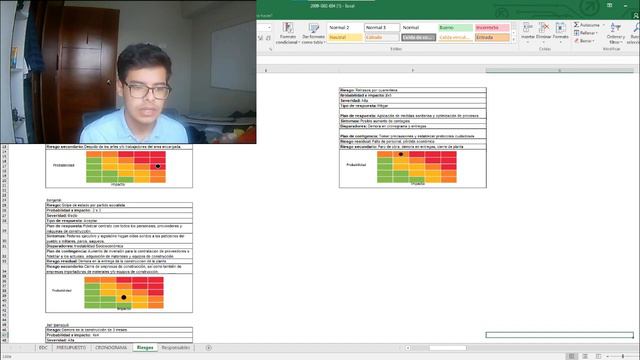Click black dot on lower-left risk matrix
The width and height of the screenshot is (640, 360).
click(124, 297)
